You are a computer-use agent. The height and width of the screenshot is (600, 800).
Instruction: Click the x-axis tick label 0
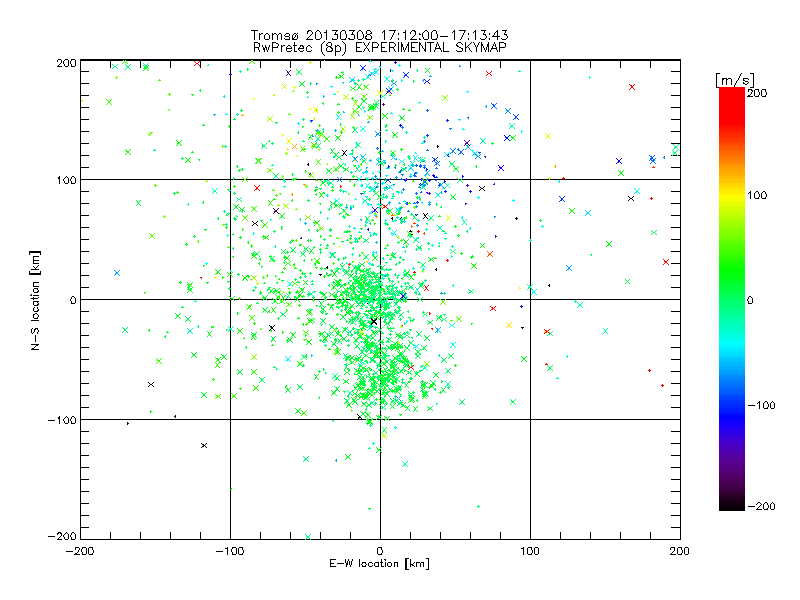coord(380,551)
